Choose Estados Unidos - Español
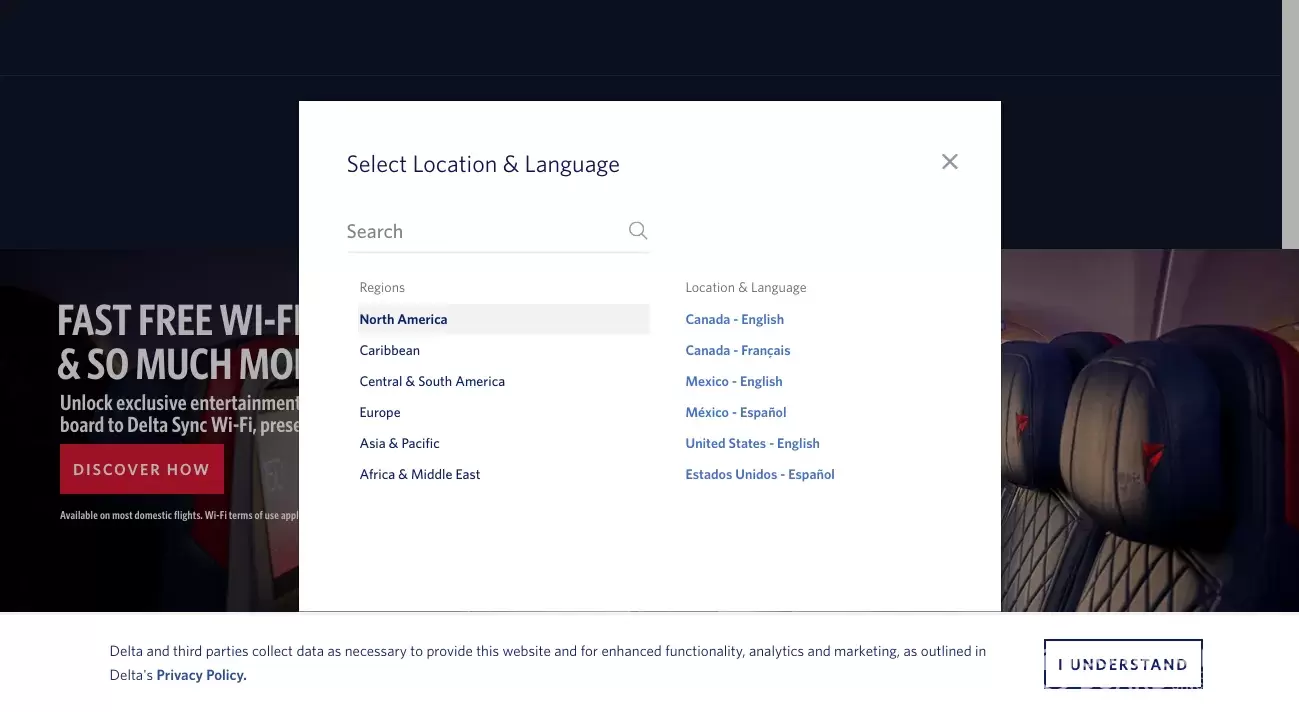 pos(760,474)
